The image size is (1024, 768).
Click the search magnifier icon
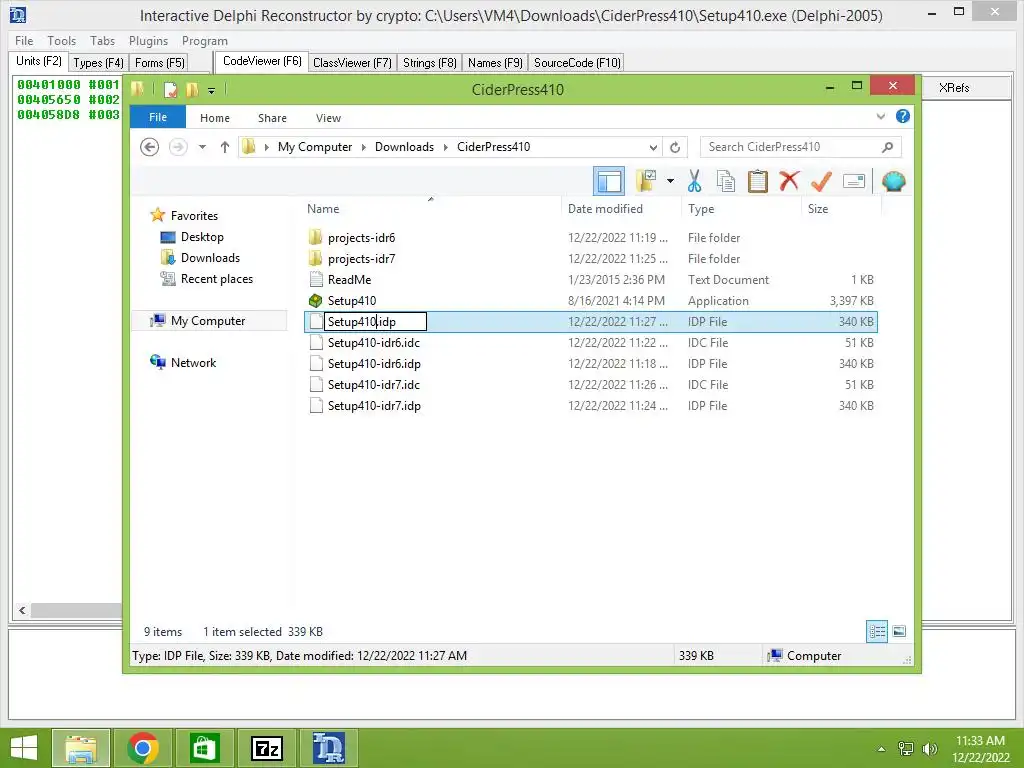[887, 147]
